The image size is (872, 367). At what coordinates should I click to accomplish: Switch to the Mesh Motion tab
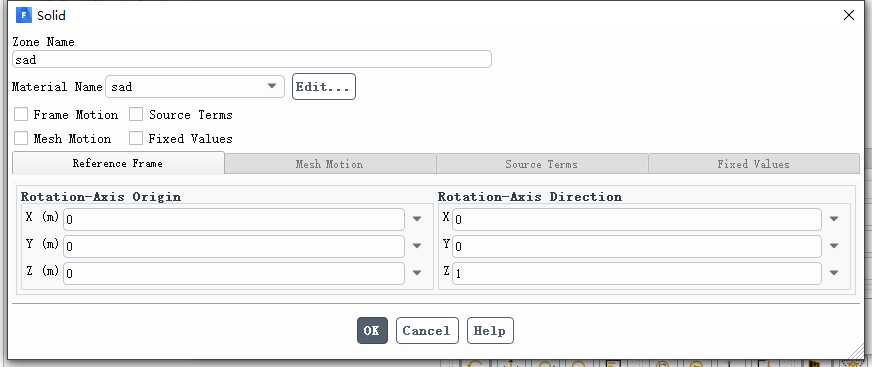click(330, 164)
